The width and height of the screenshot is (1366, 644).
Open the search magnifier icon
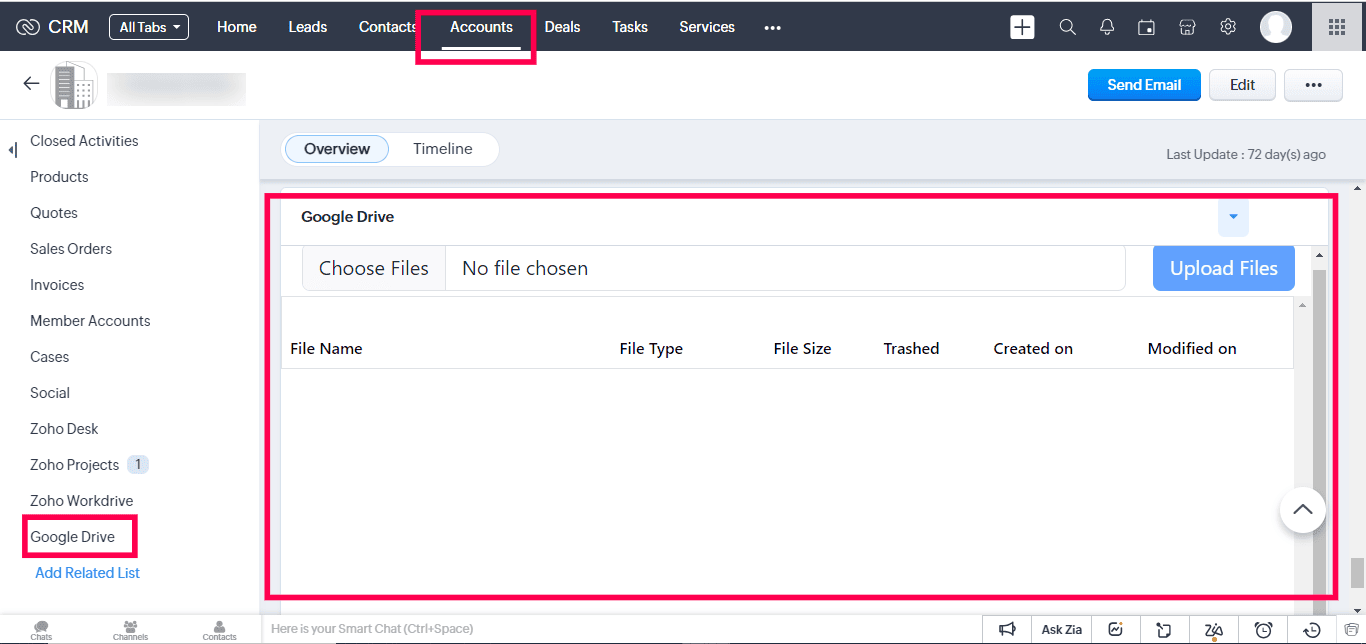pyautogui.click(x=1068, y=27)
